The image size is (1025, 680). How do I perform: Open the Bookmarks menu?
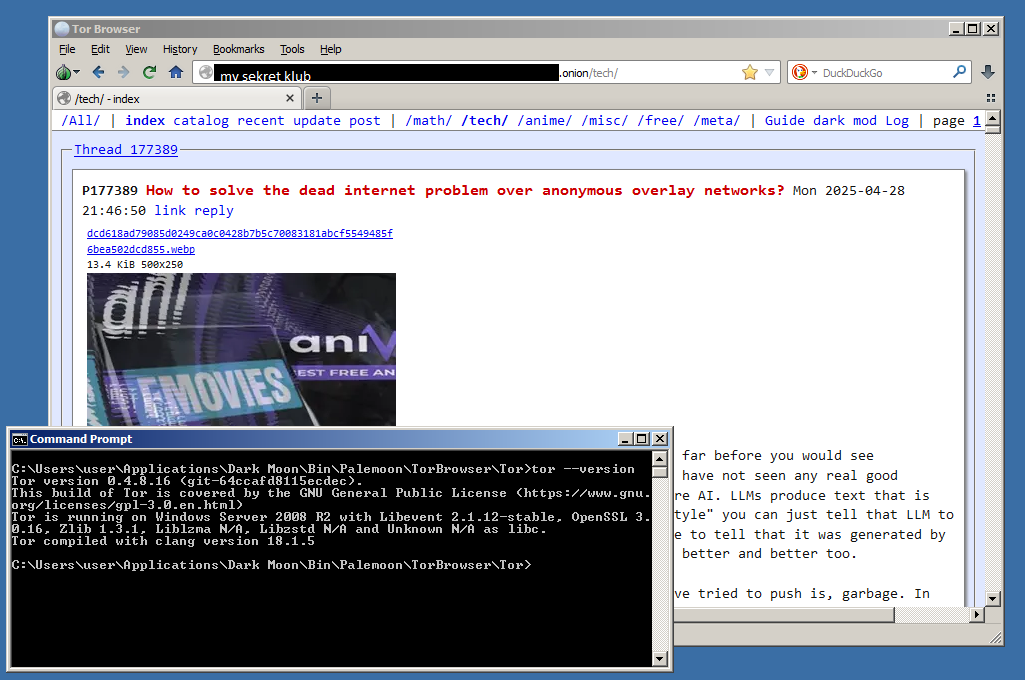(239, 49)
